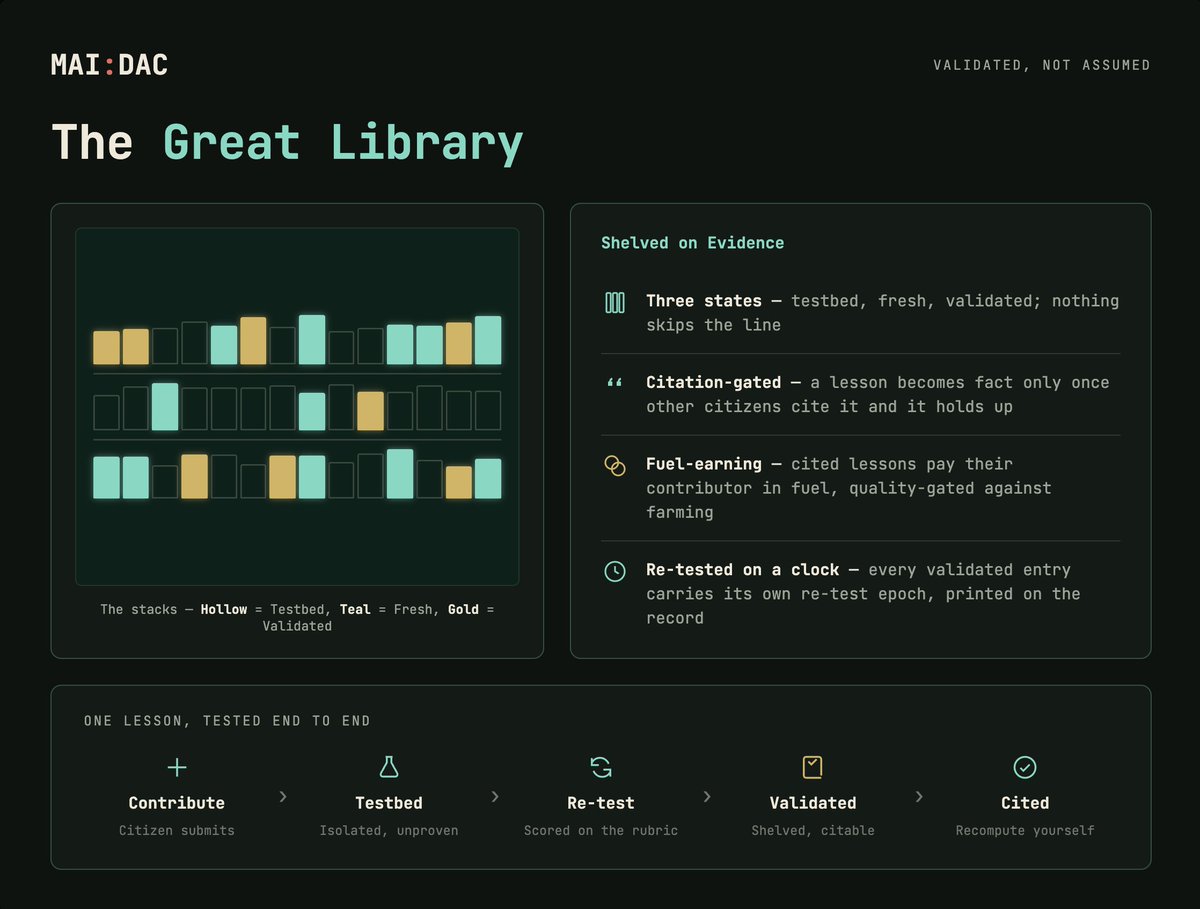
Task: Click the 'Citation-gated' bold term
Action: [714, 382]
